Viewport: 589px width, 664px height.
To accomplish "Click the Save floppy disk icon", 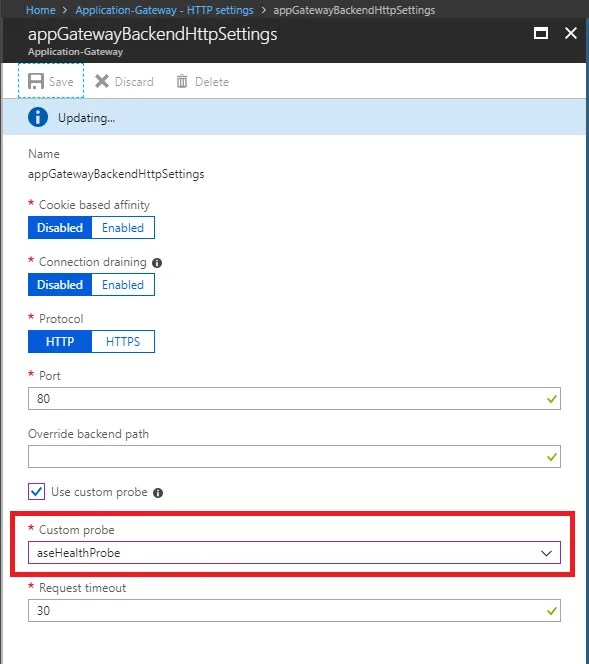I will coord(36,81).
